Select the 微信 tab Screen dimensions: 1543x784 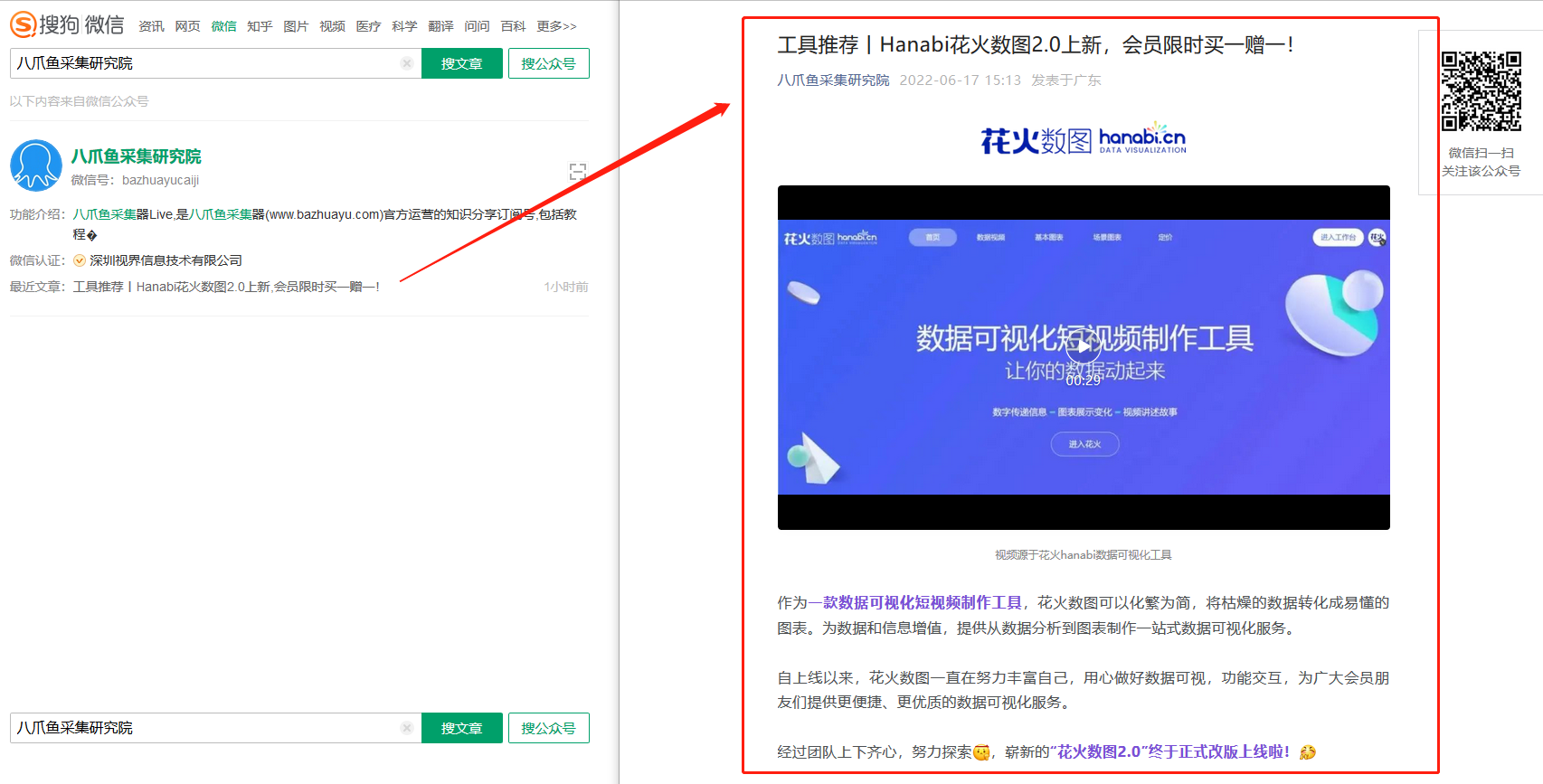pyautogui.click(x=223, y=26)
